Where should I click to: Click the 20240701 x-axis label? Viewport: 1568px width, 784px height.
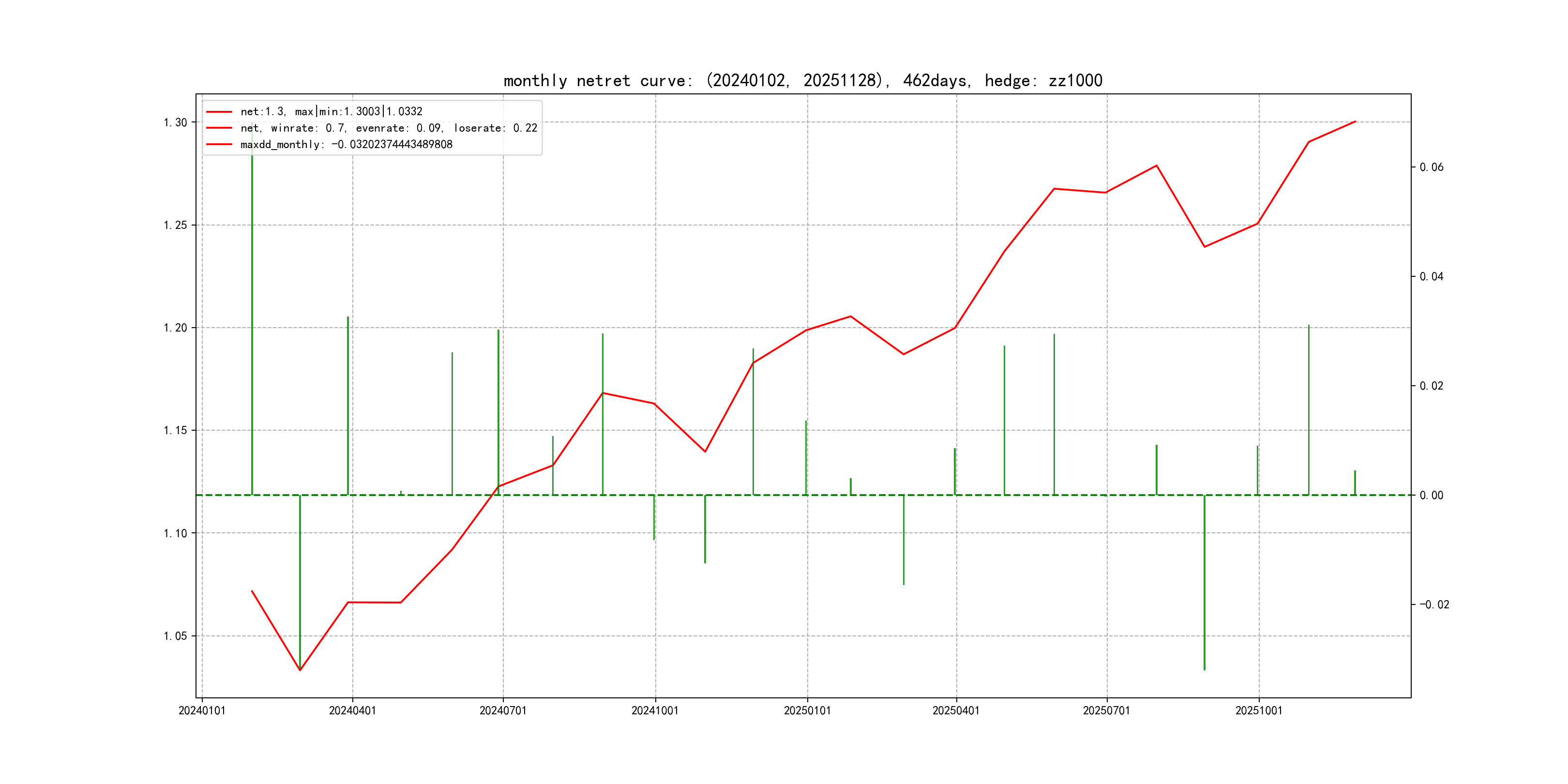(503, 710)
